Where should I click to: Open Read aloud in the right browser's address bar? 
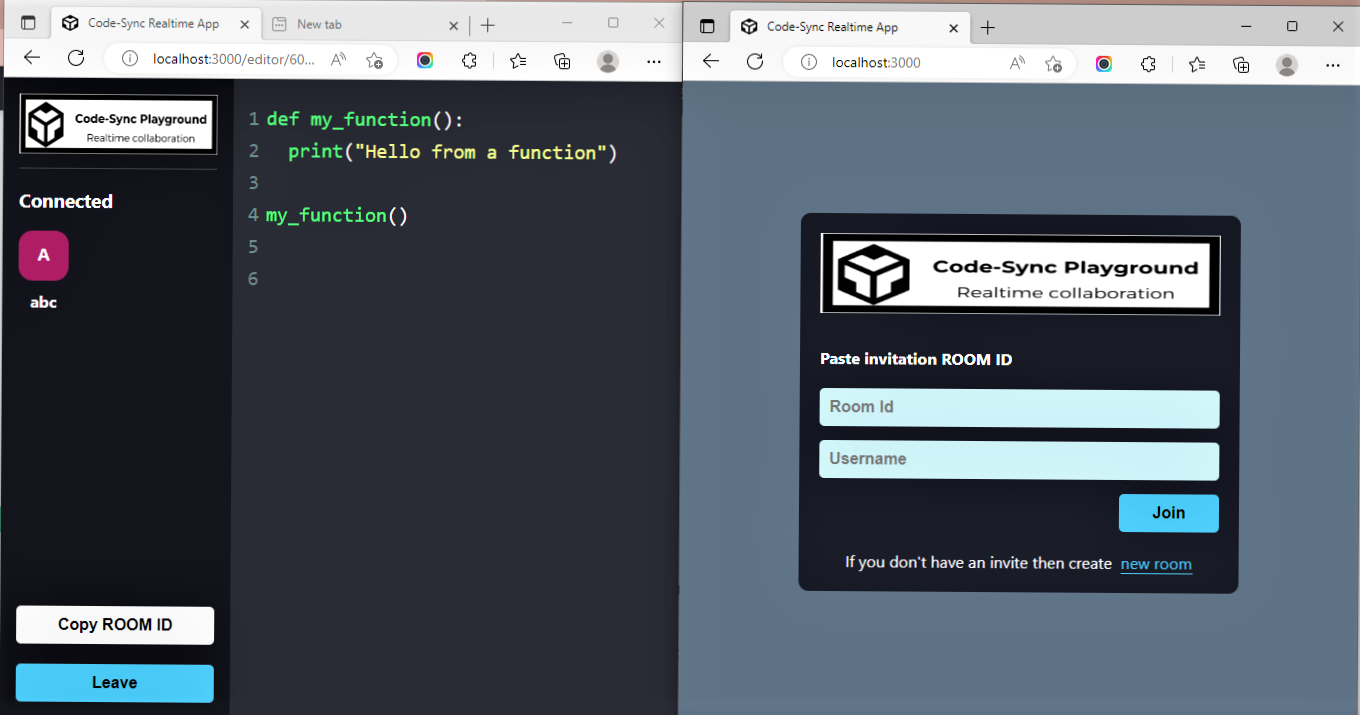click(x=1017, y=63)
